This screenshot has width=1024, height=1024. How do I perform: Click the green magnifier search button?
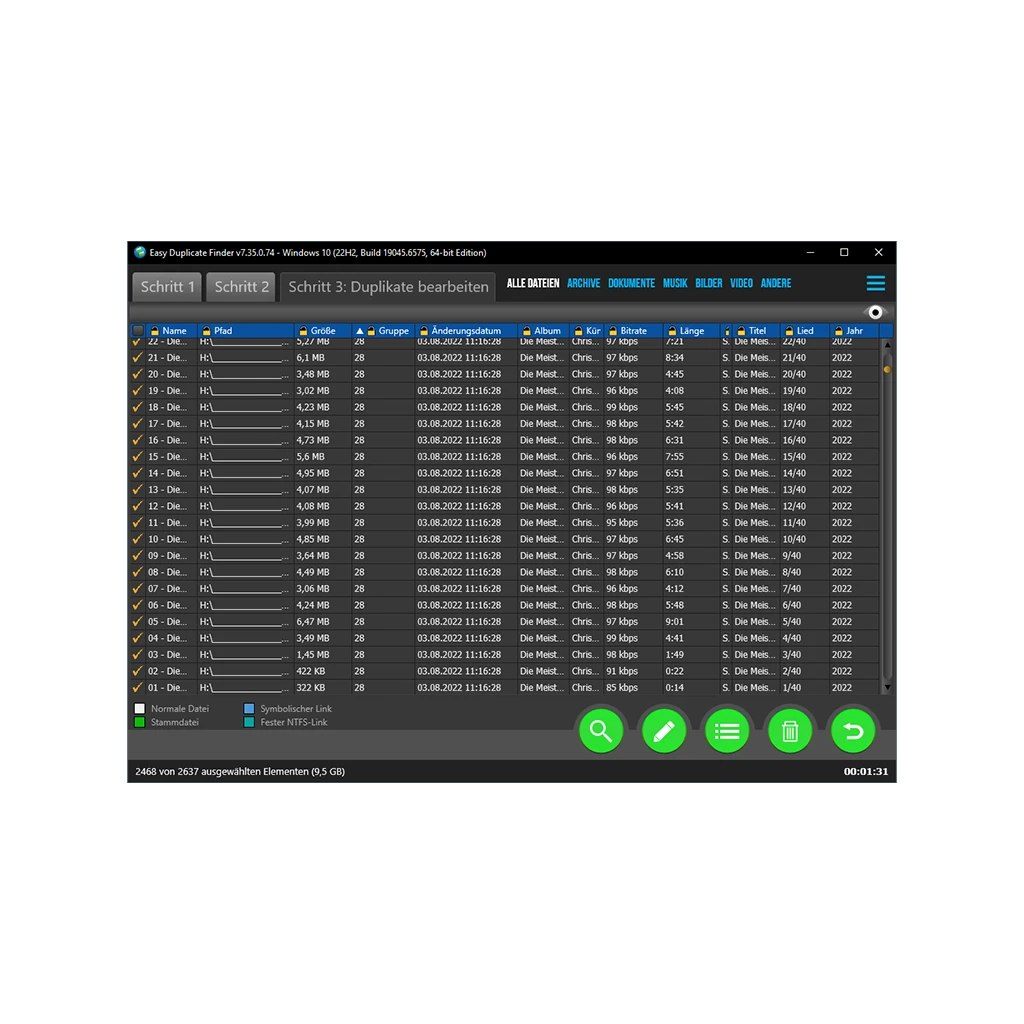coord(601,731)
